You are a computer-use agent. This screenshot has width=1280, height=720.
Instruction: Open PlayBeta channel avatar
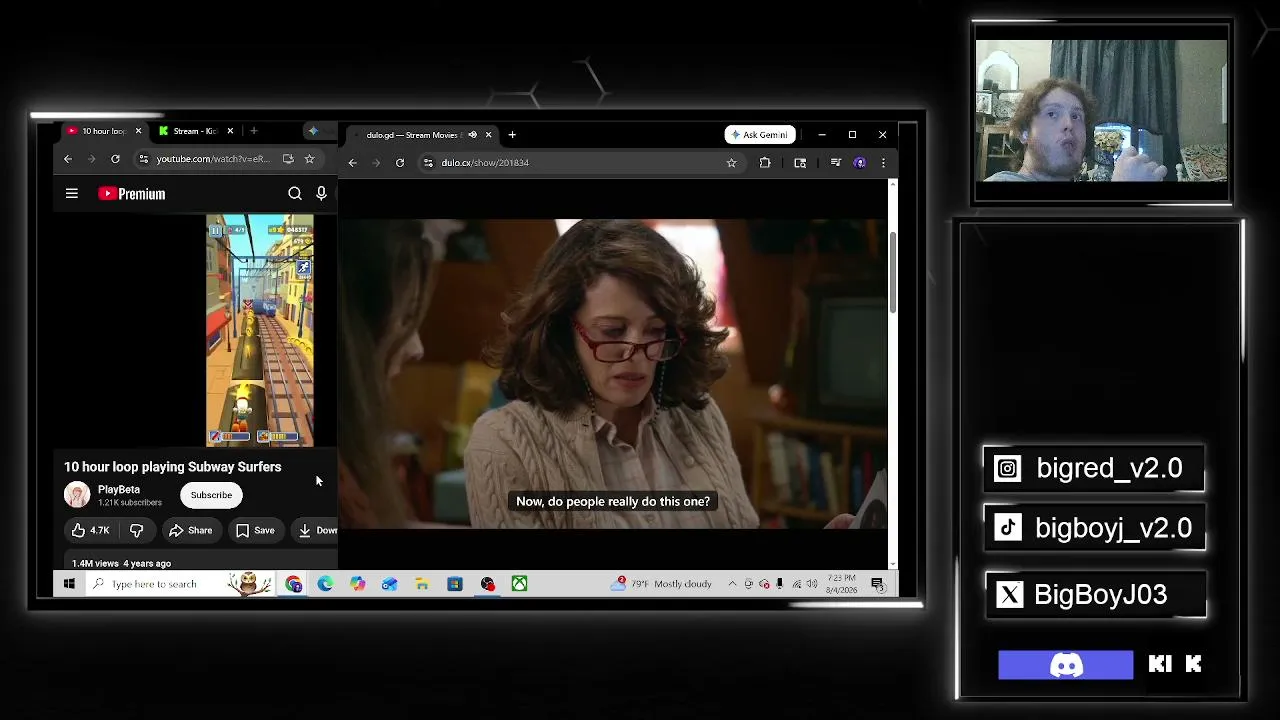click(77, 495)
